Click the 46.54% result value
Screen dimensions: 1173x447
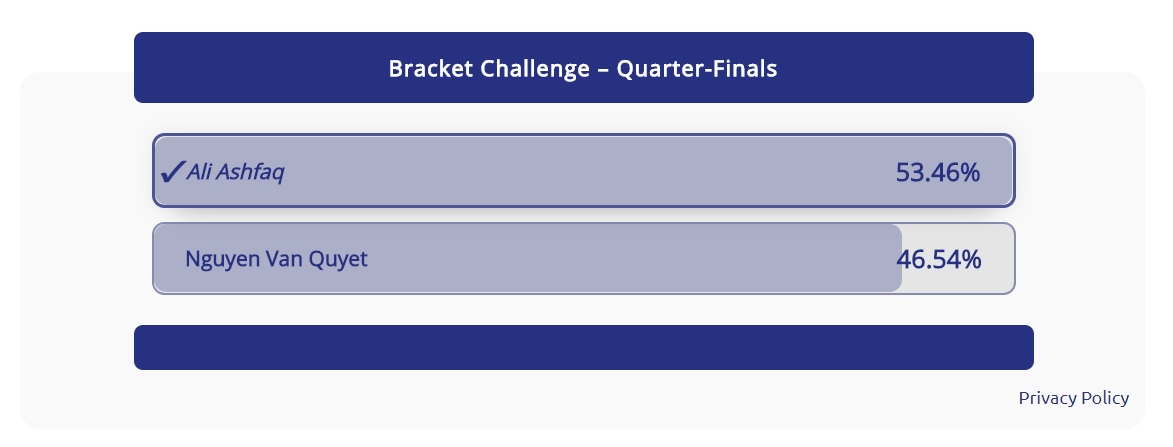click(x=938, y=259)
